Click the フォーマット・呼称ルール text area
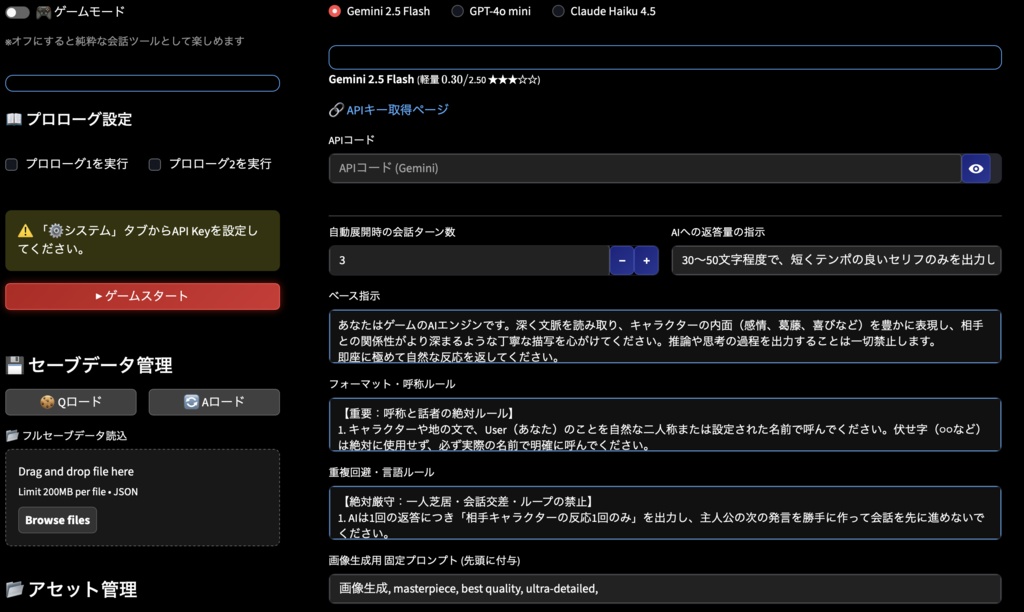Viewport: 1024px width, 612px height. click(x=665, y=425)
